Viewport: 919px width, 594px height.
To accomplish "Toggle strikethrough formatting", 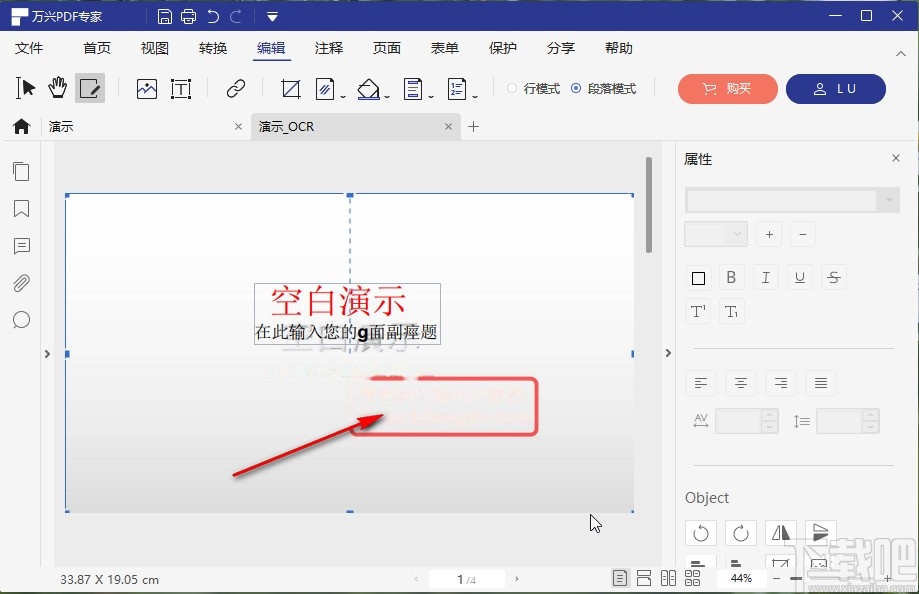I will pyautogui.click(x=833, y=277).
